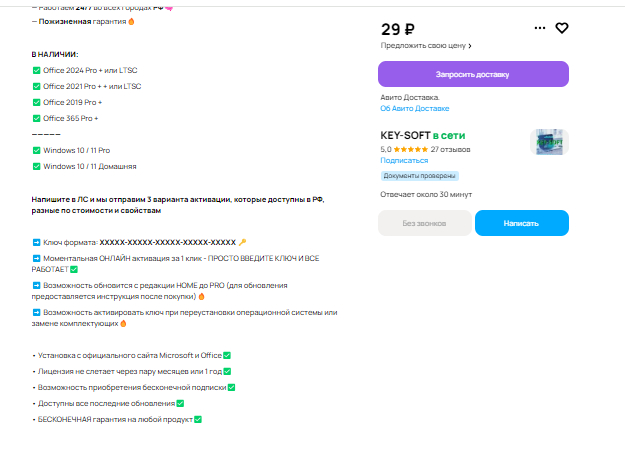Subscribe to seller via "Подписаться" link
The height and width of the screenshot is (452, 625).
pos(404,160)
